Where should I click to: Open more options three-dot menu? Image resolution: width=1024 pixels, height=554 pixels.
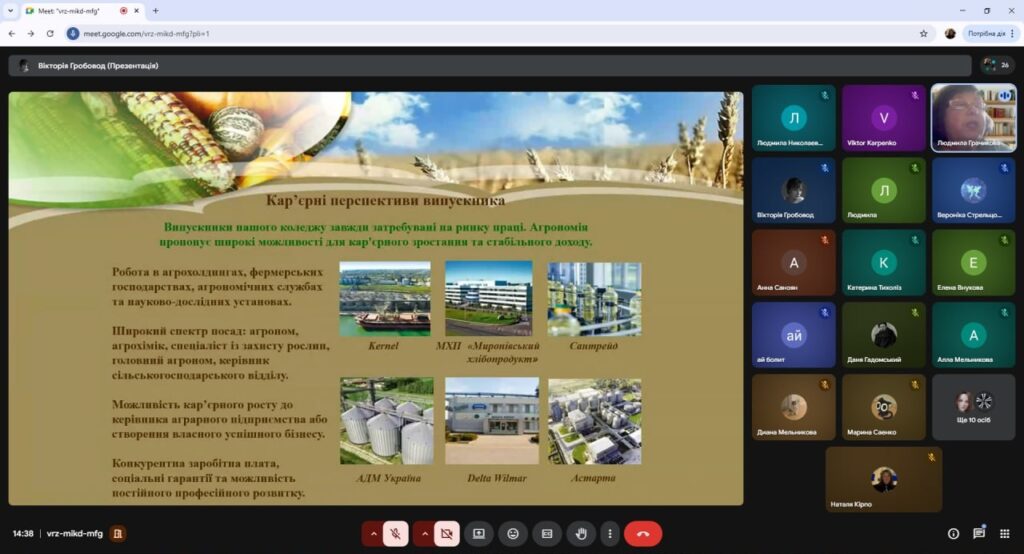pyautogui.click(x=608, y=534)
